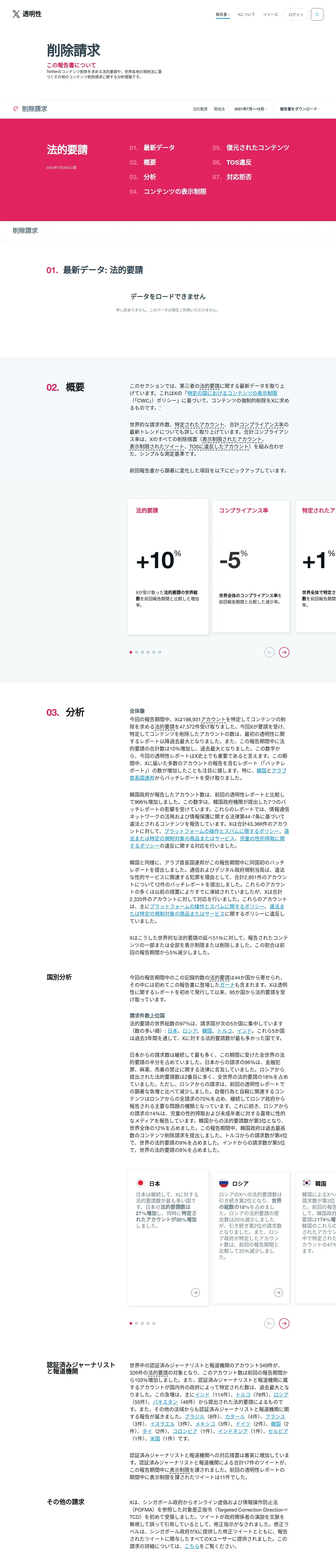Expand the 報告書 dropdown in top navigation
This screenshot has width=336, height=1568.
pyautogui.click(x=223, y=15)
